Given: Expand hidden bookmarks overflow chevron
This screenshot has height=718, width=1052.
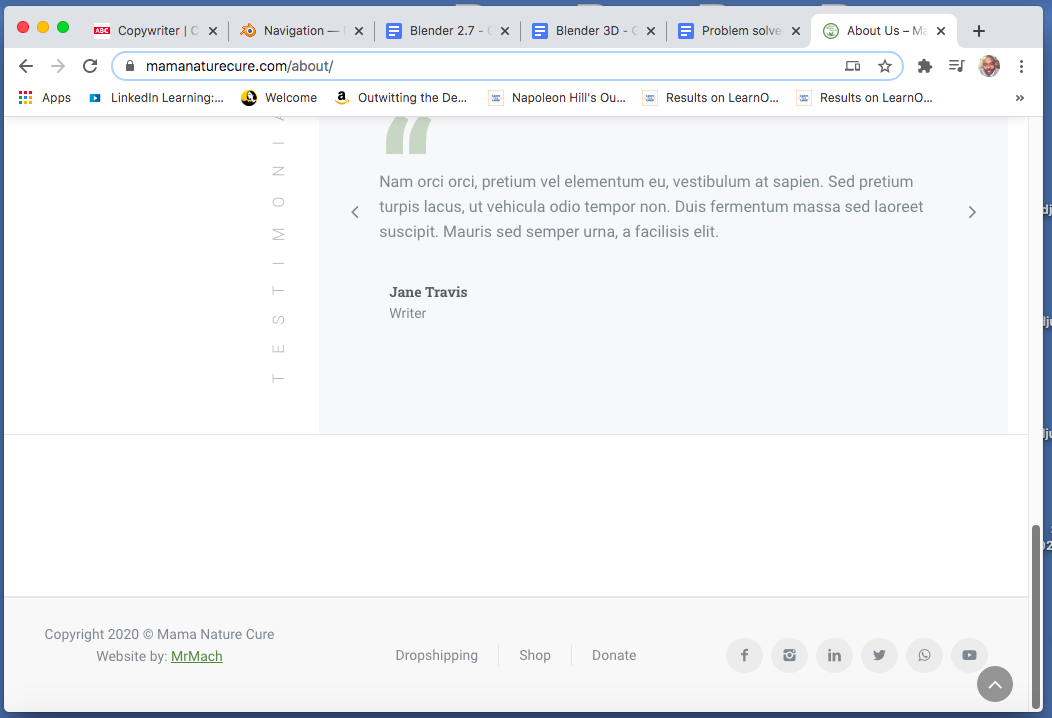Looking at the screenshot, I should [1019, 98].
